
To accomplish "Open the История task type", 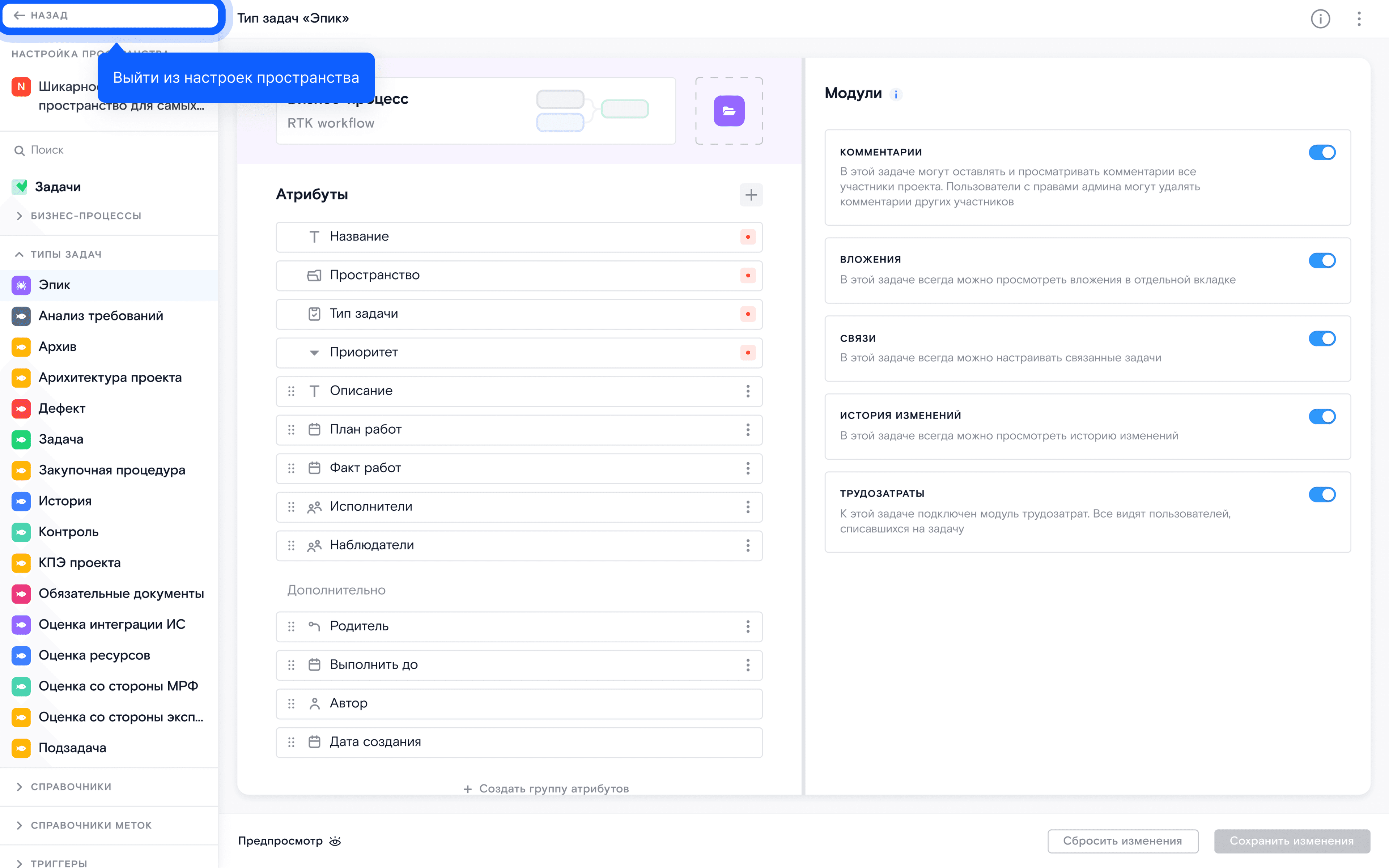I will coord(109,501).
